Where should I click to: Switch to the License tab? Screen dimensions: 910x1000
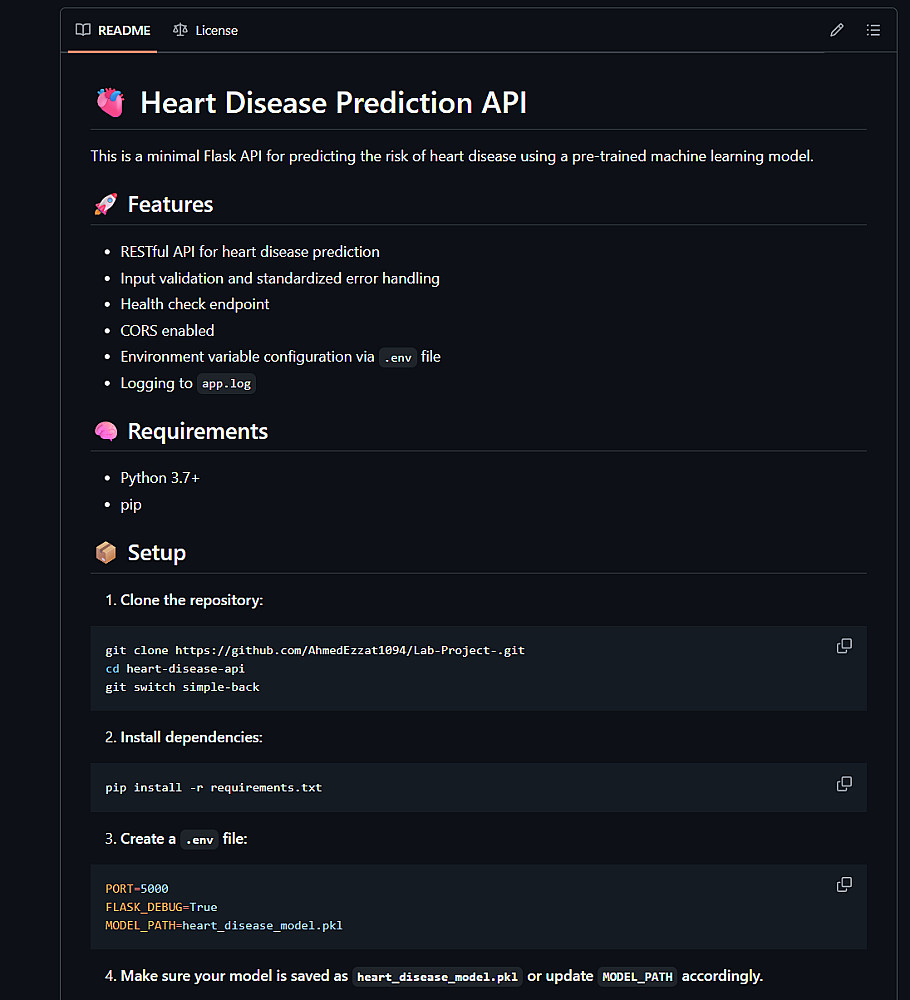pos(216,30)
